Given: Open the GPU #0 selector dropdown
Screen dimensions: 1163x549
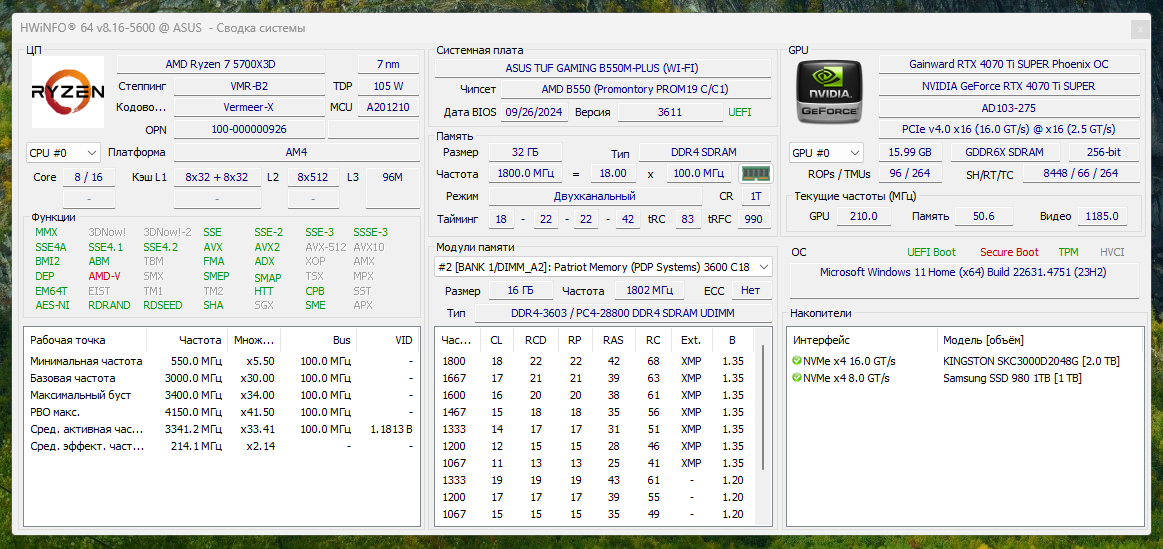Looking at the screenshot, I should pyautogui.click(x=826, y=153).
